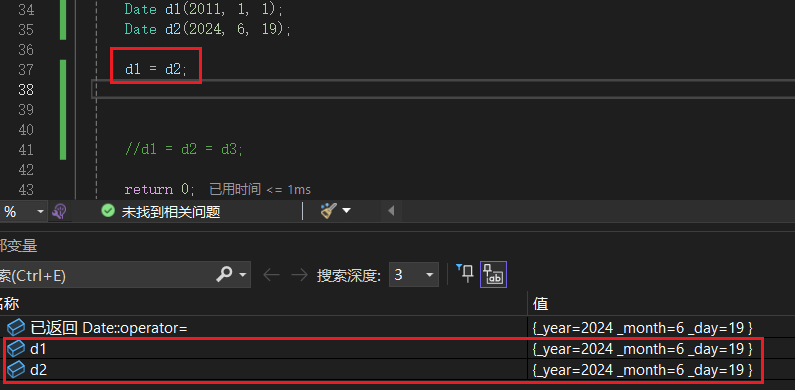Viewport: 795px width, 390px height.
Task: Click the horizontal scrollbar left arrow
Action: click(x=391, y=210)
